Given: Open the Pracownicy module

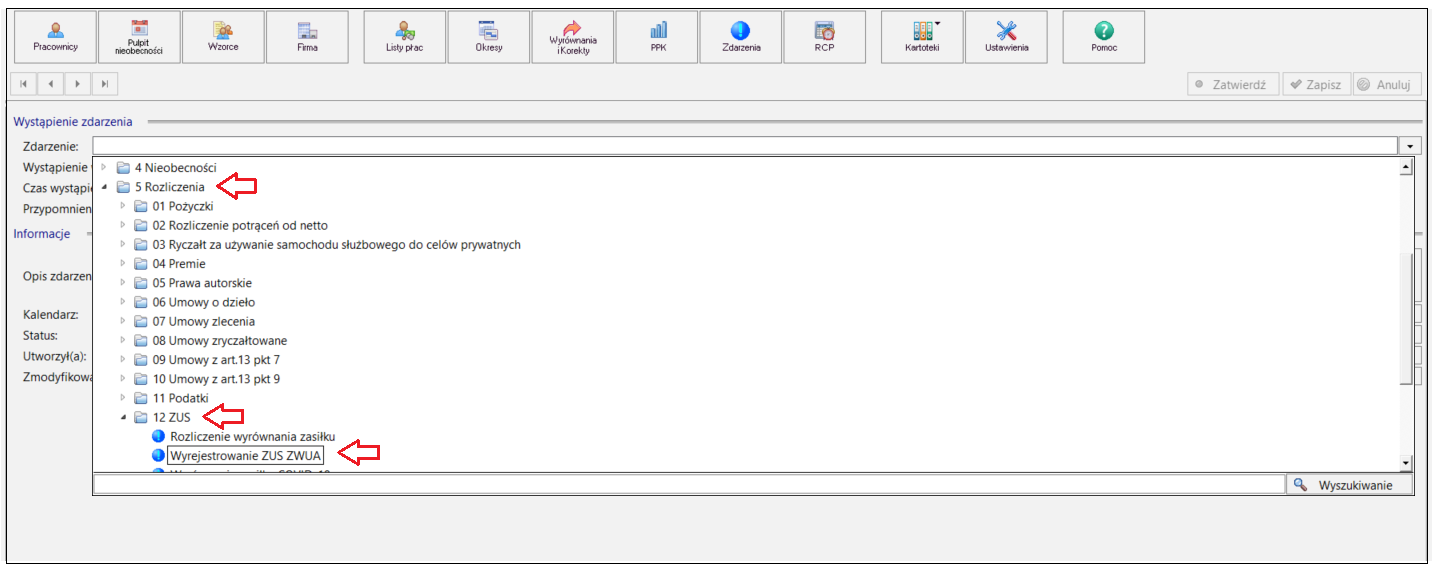Looking at the screenshot, I should pyautogui.click(x=55, y=37).
